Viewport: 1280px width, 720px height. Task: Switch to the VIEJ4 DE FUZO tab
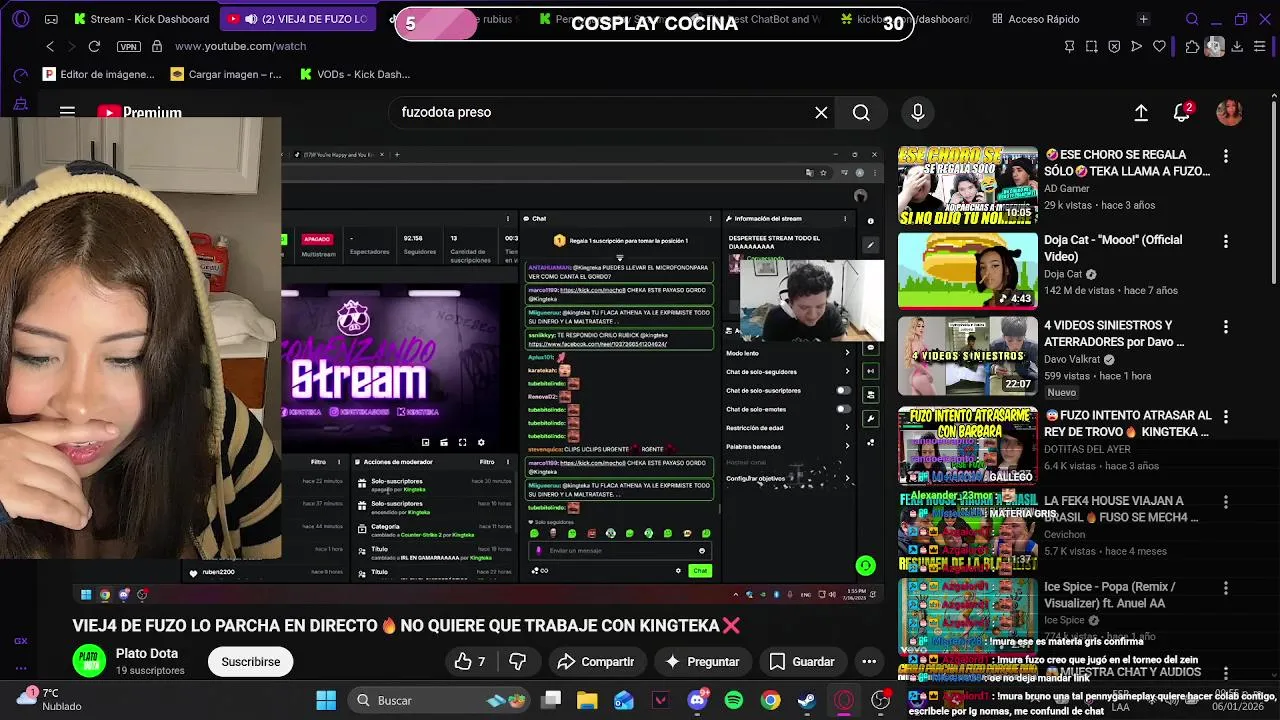pyautogui.click(x=298, y=19)
